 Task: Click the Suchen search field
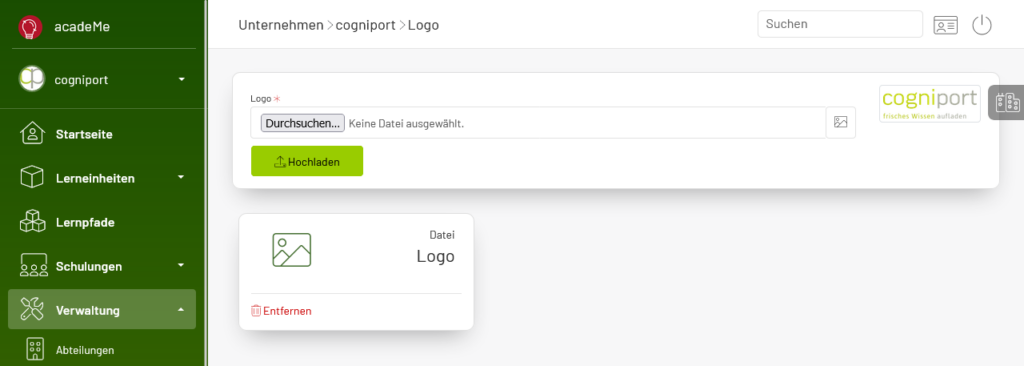[x=840, y=24]
